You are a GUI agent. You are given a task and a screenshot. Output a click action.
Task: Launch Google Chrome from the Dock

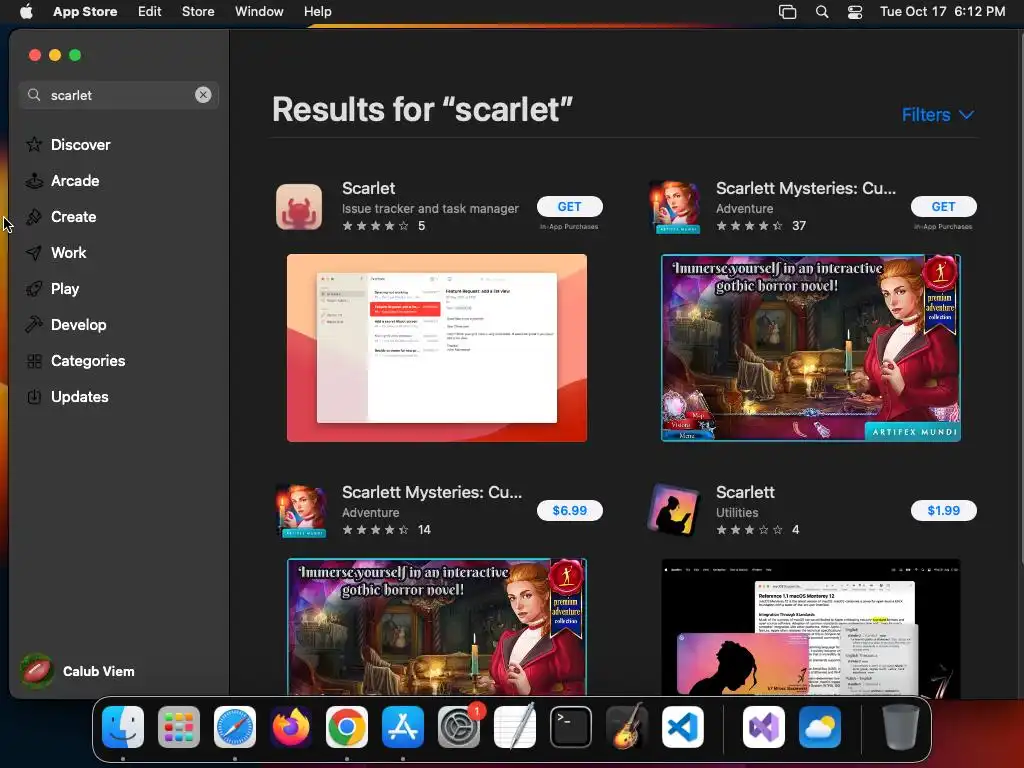tap(347, 727)
